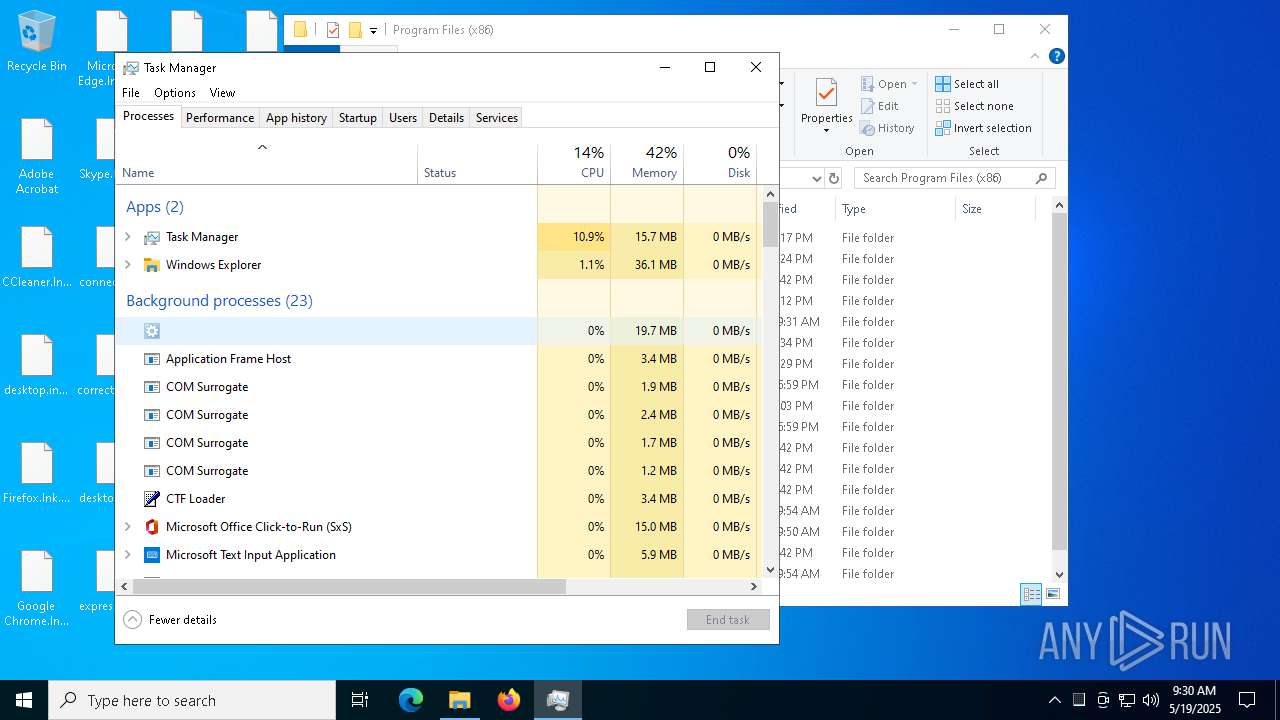Collapse view with Fewer details chevron
Screen dimensions: 1280x720
[x=132, y=619]
